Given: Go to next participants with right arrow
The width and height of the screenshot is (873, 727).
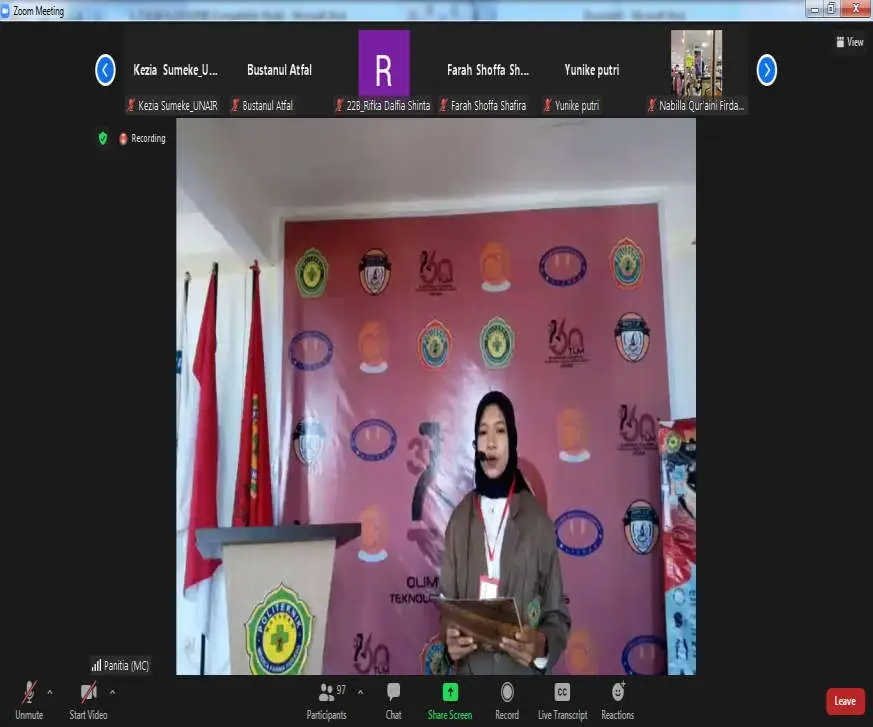Looking at the screenshot, I should [766, 70].
